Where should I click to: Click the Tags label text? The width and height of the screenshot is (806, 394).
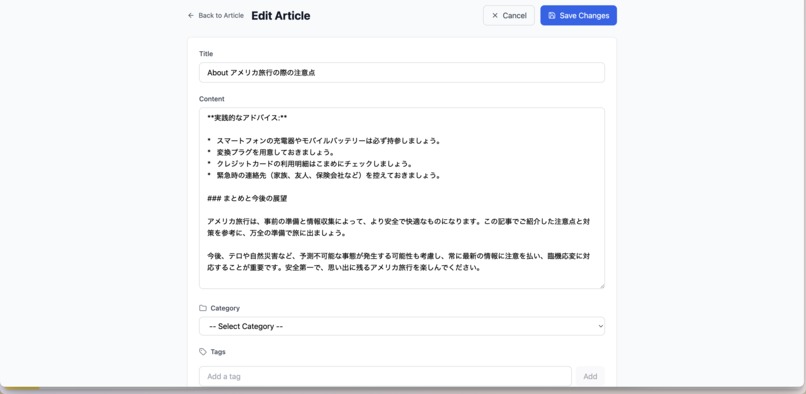click(218, 352)
